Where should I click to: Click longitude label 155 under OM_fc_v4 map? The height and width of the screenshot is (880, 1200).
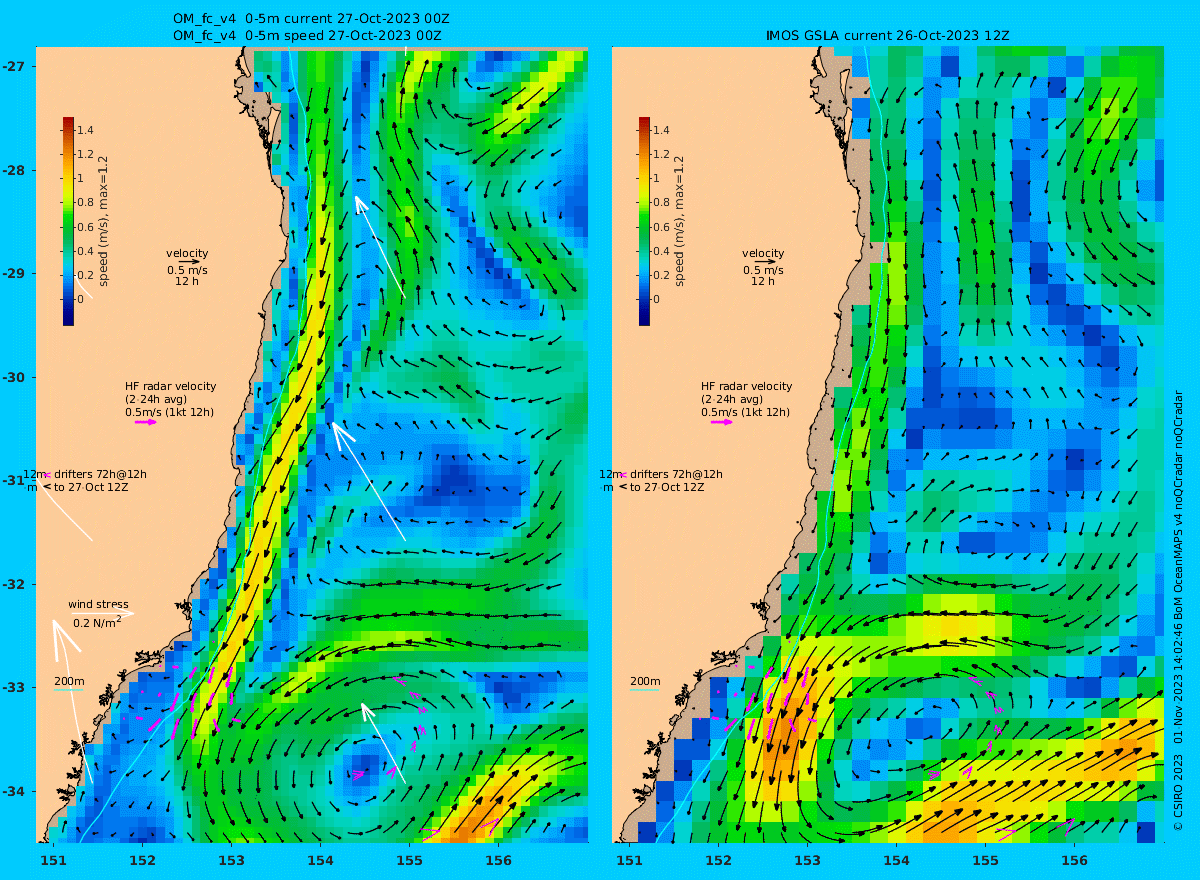[409, 860]
